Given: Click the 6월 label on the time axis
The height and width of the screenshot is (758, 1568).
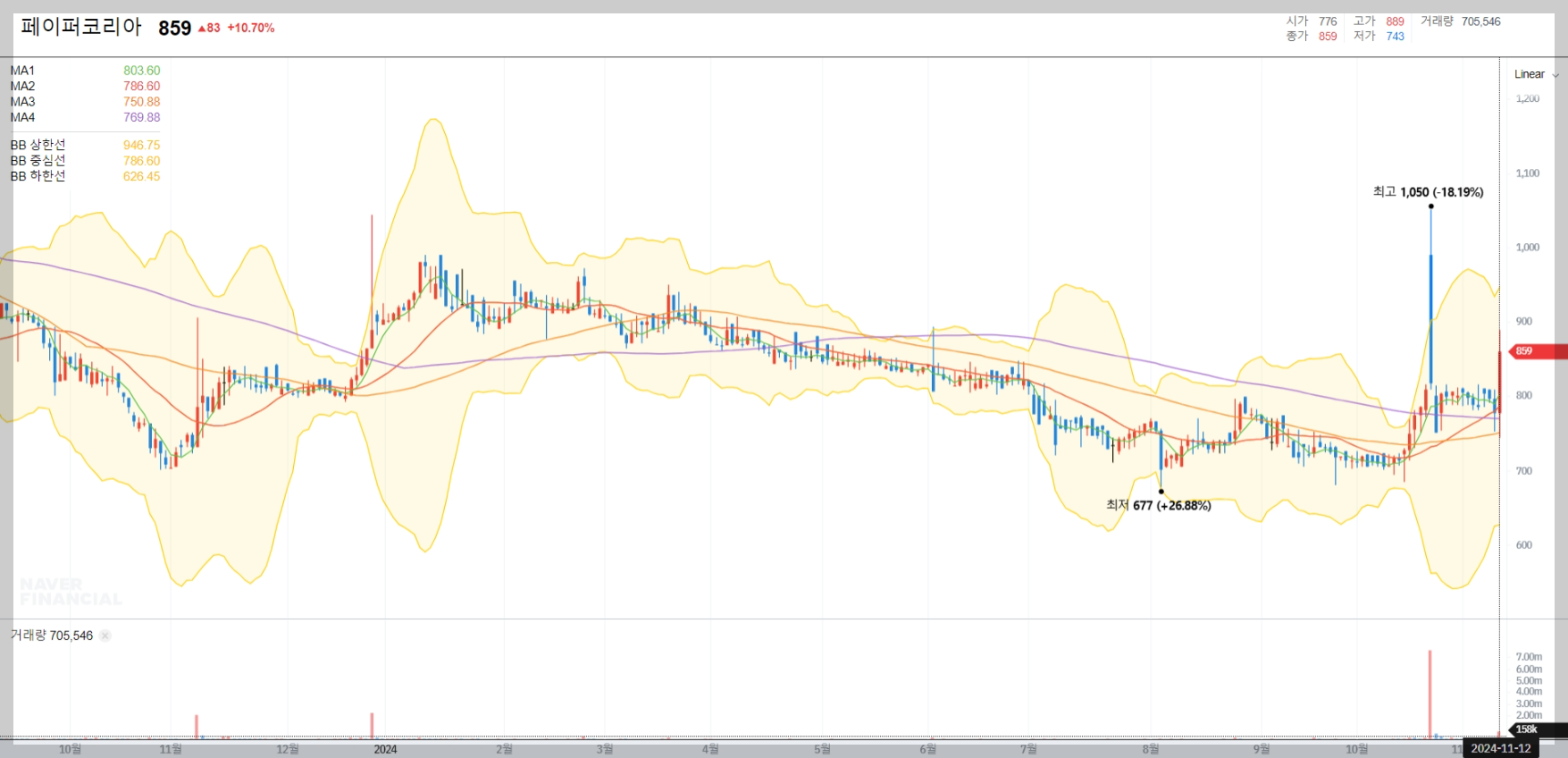Looking at the screenshot, I should (x=928, y=749).
